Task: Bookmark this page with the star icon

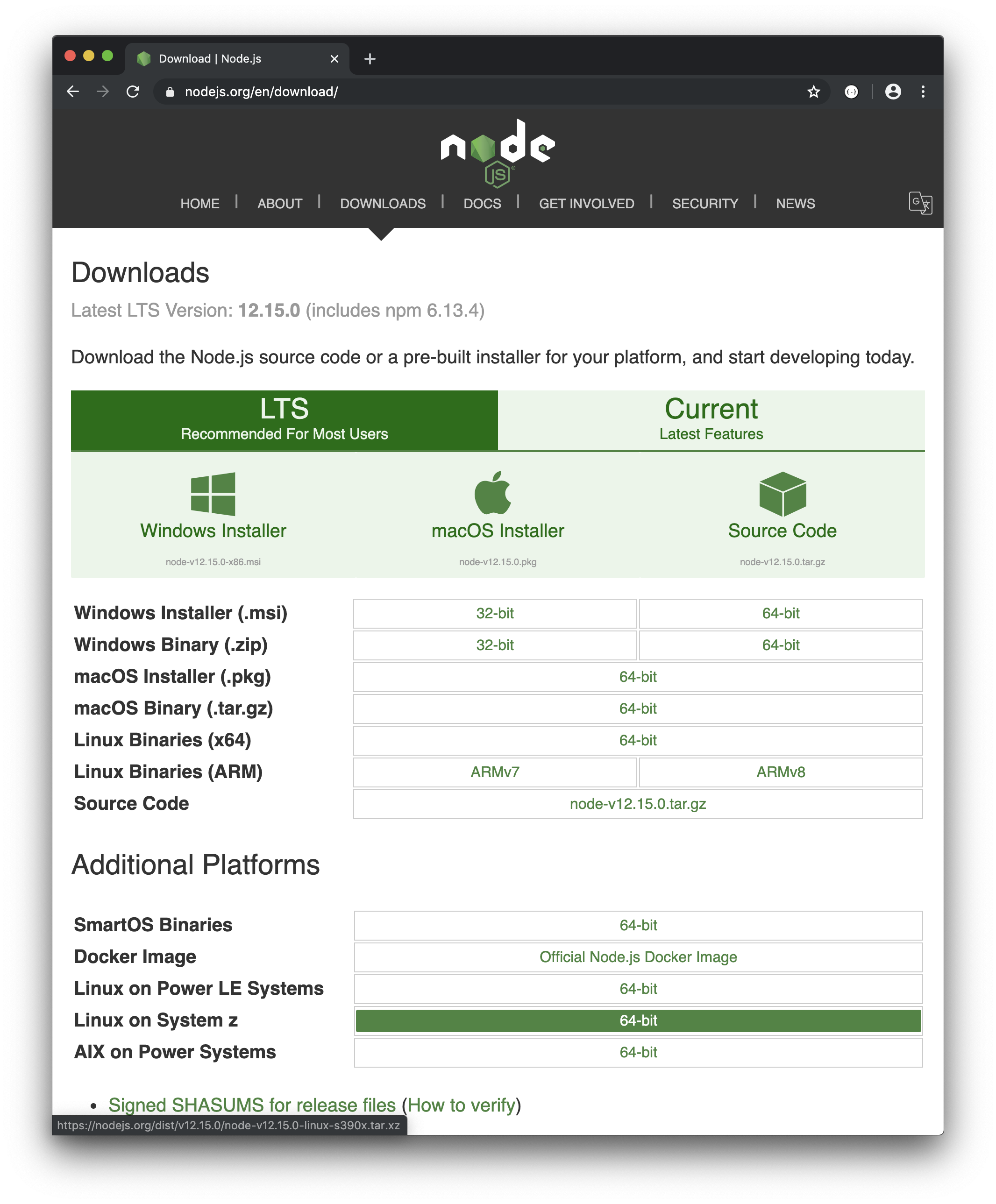Action: [813, 92]
